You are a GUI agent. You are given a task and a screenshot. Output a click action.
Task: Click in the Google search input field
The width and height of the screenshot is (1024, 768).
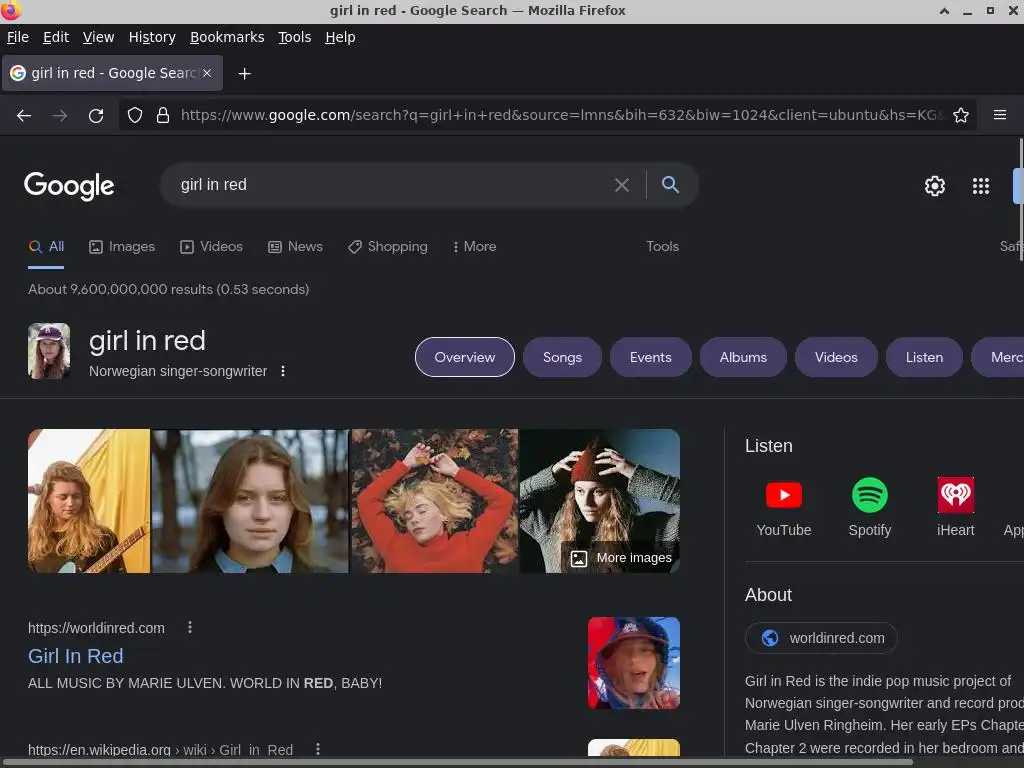click(392, 185)
